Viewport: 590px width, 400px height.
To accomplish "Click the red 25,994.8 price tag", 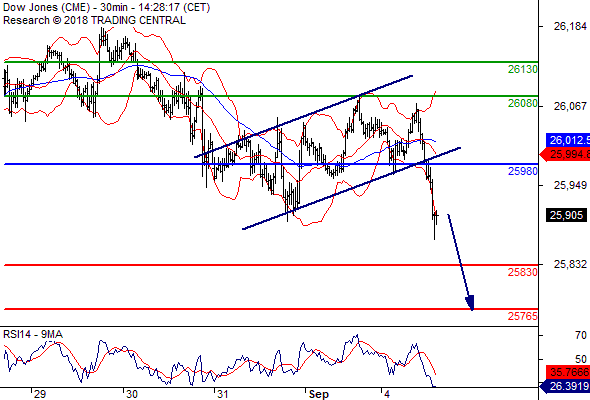I will [x=565, y=154].
